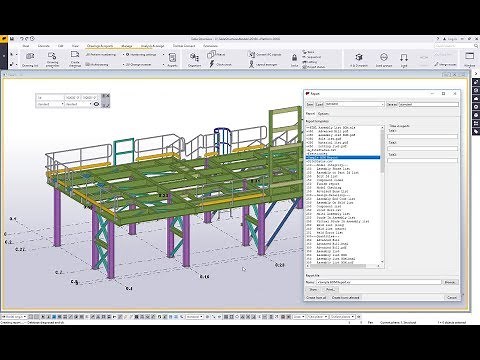The width and height of the screenshot is (480, 360).
Task: Open the Manage ribbon tab
Action: (x=127, y=46)
